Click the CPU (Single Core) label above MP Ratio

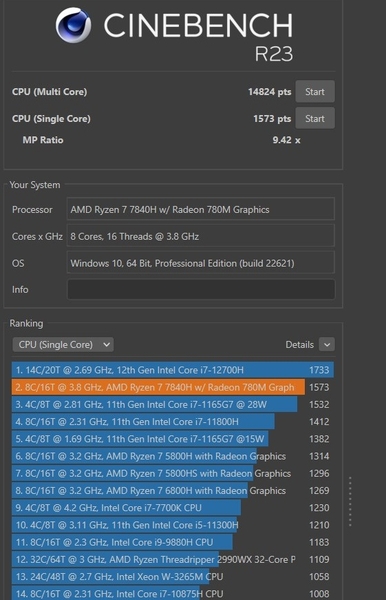point(51,119)
